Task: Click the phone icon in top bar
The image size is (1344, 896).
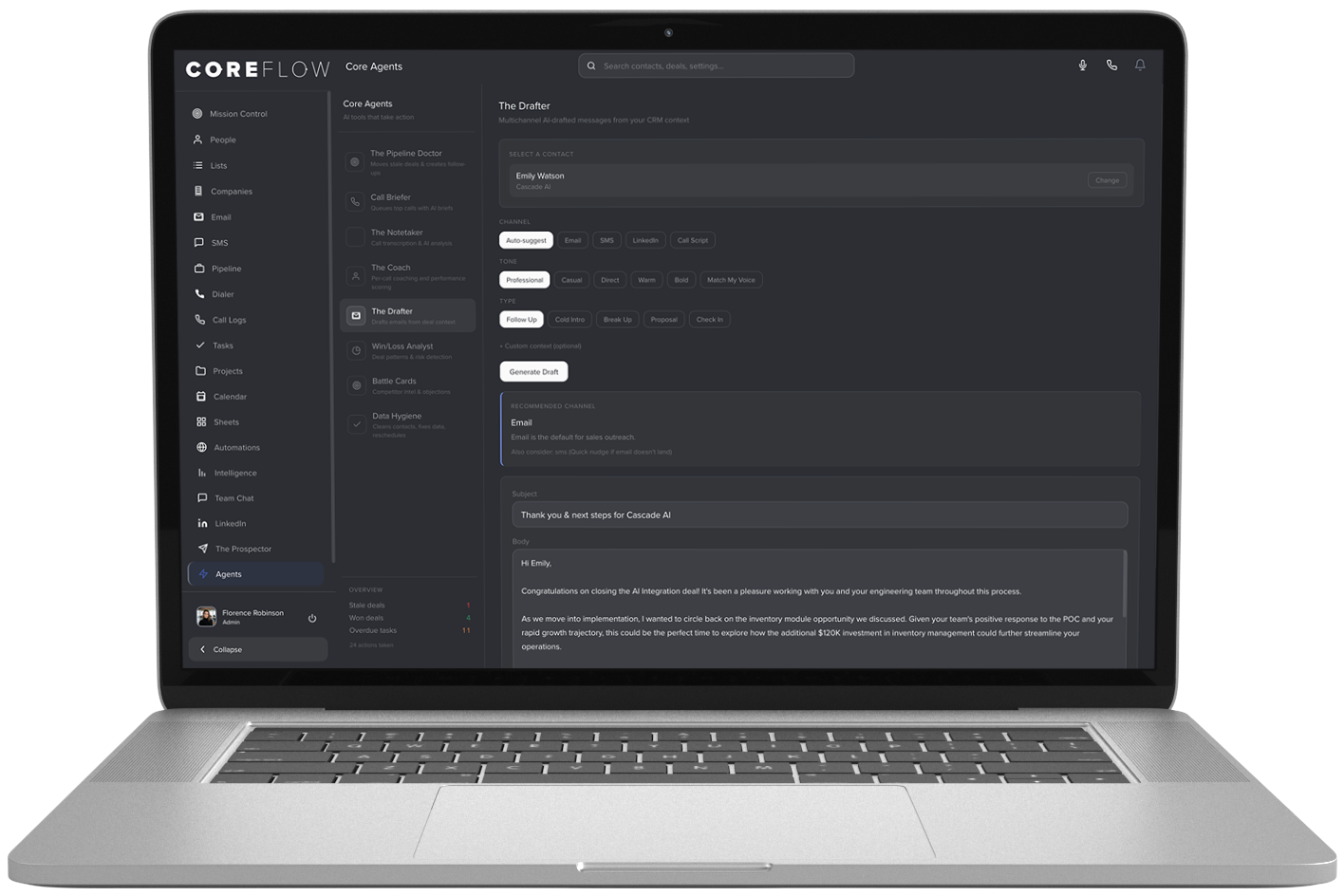Action: [1111, 65]
